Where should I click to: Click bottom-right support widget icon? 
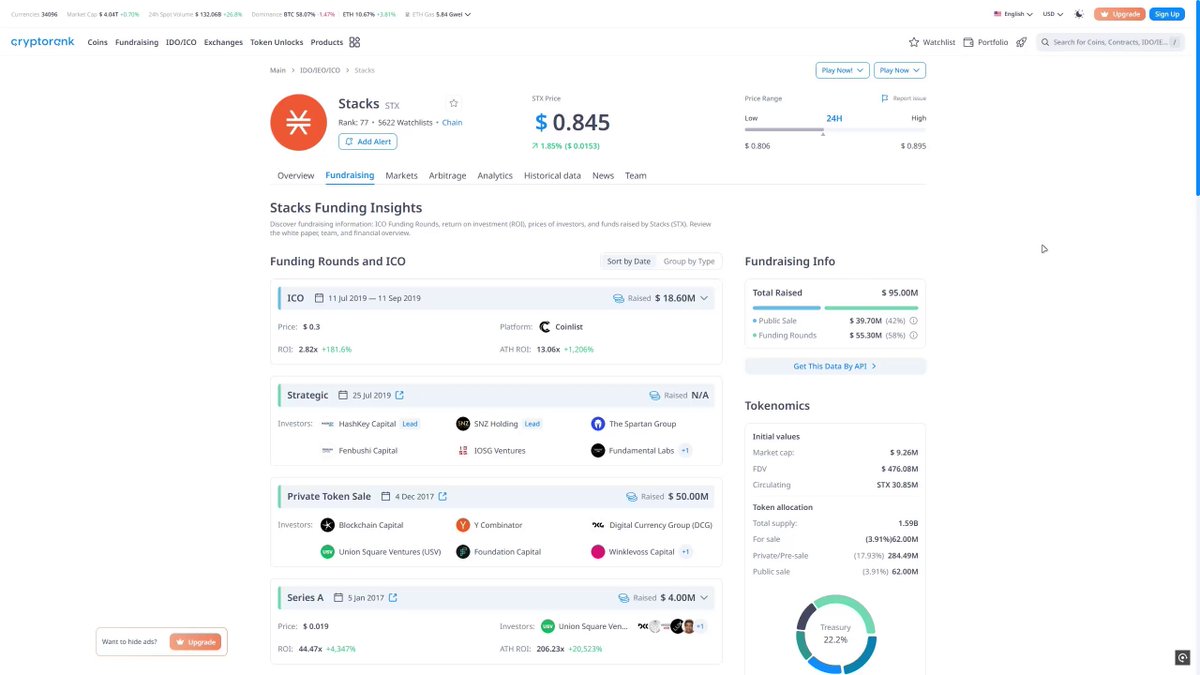pyautogui.click(x=1183, y=657)
